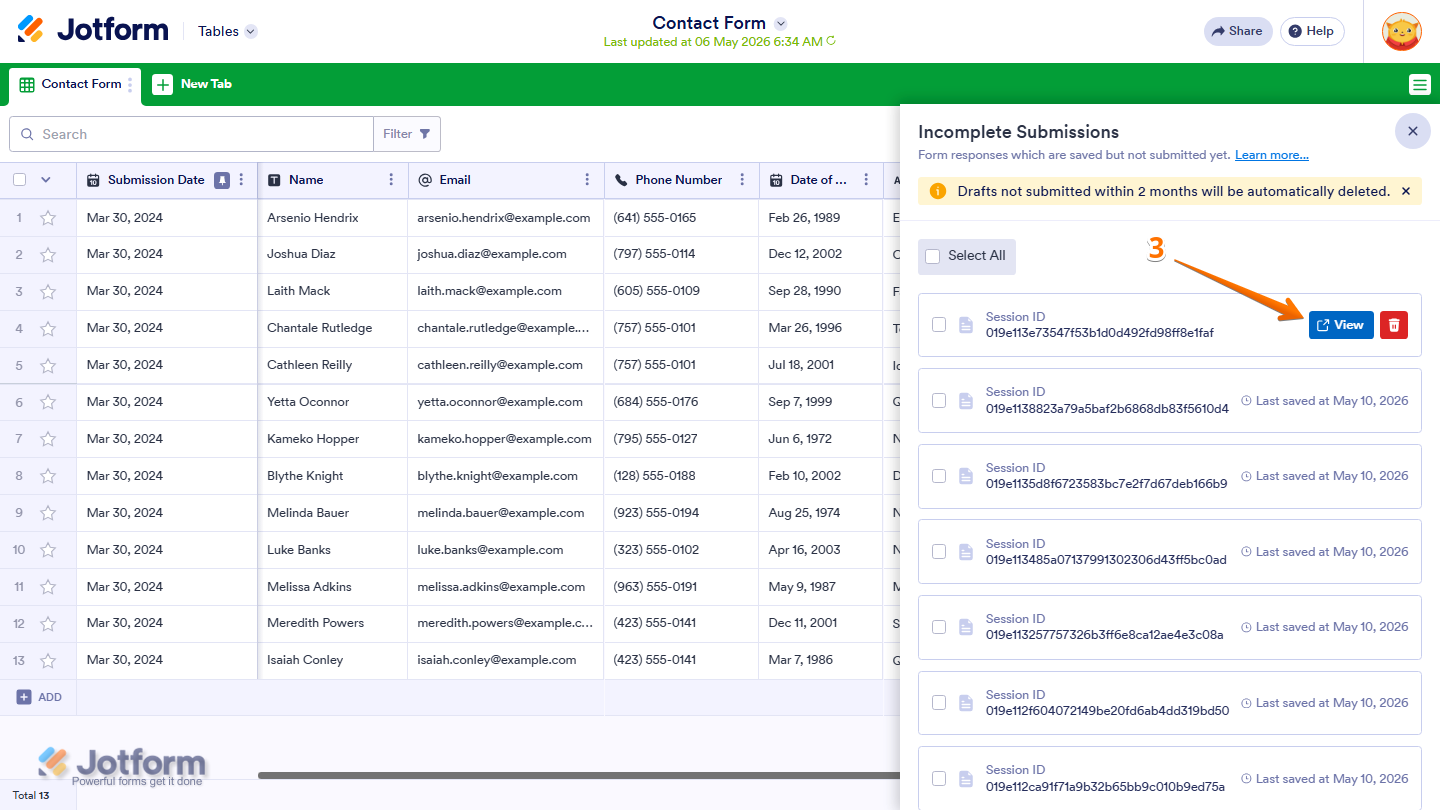Check the draft ending in 319bd50
1440x810 pixels.
(939, 702)
